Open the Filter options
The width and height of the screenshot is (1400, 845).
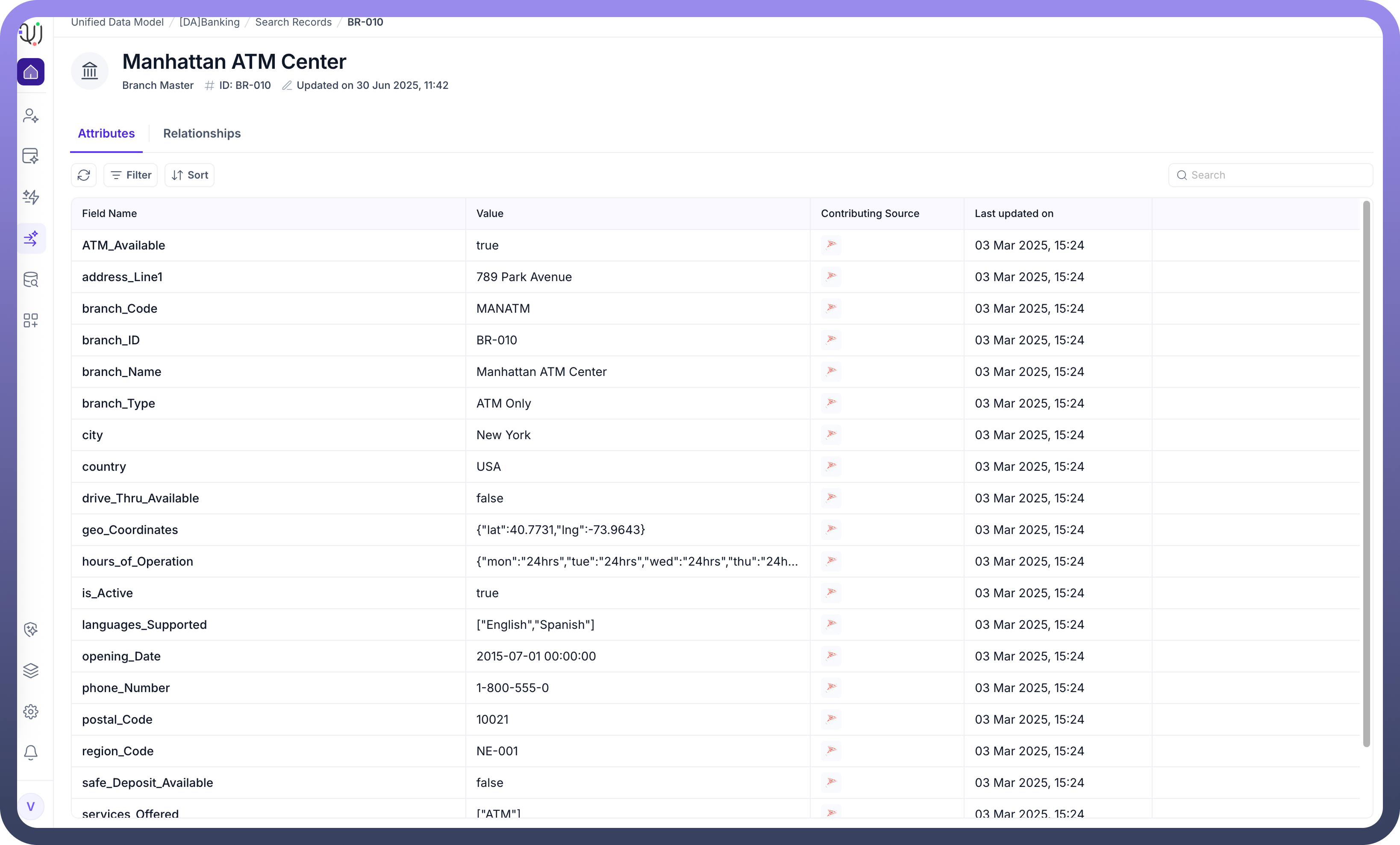pos(131,175)
